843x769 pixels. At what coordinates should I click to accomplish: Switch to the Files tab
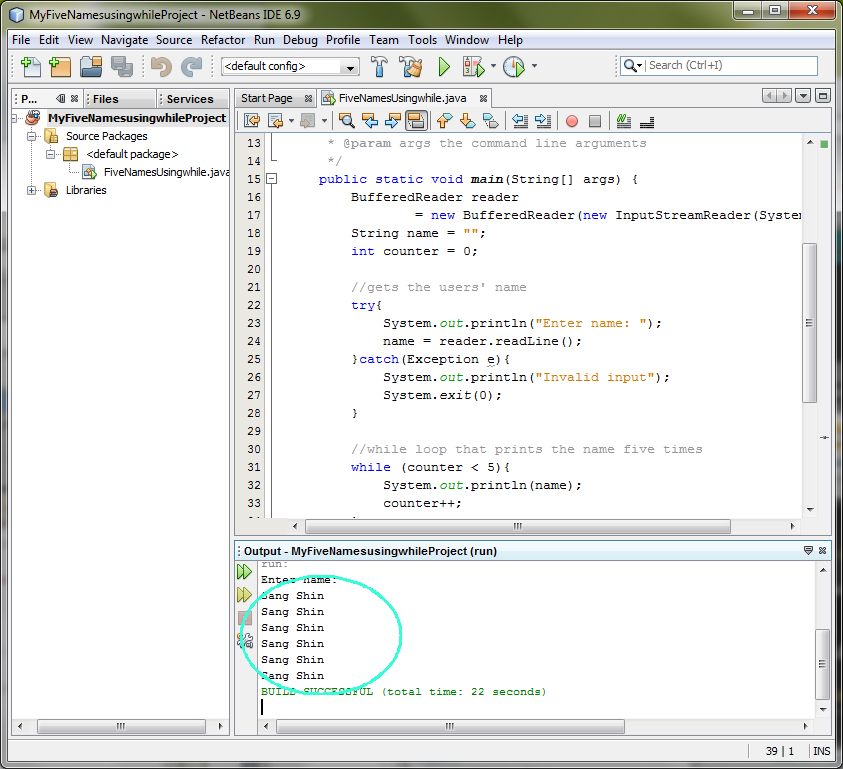point(120,99)
